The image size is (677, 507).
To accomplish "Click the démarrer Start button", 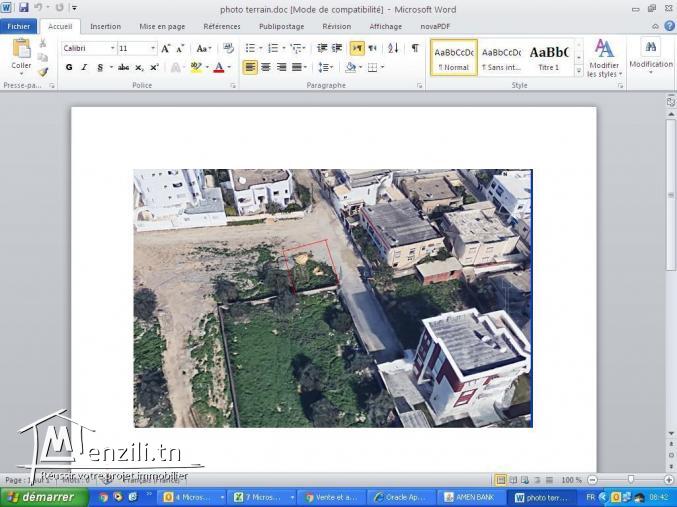I will 40,497.
